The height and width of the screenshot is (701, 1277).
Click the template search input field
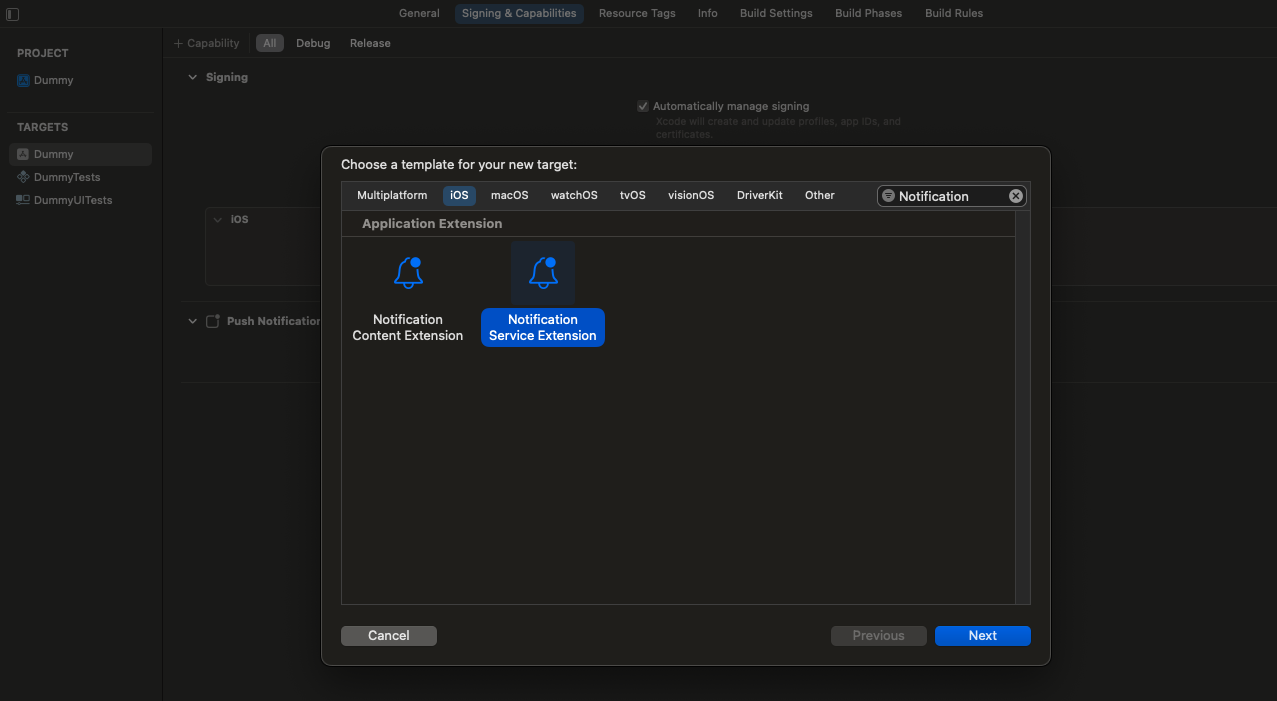(x=952, y=196)
